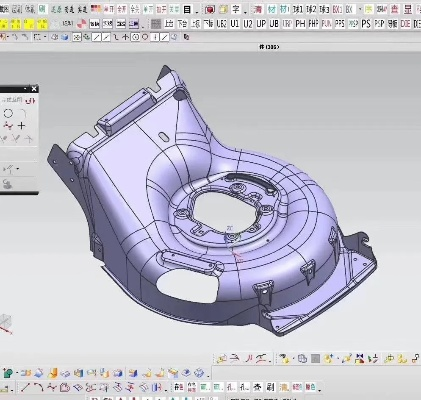Toggle the quadrant circle snap icon
The image size is (421, 400).
coord(145,37)
